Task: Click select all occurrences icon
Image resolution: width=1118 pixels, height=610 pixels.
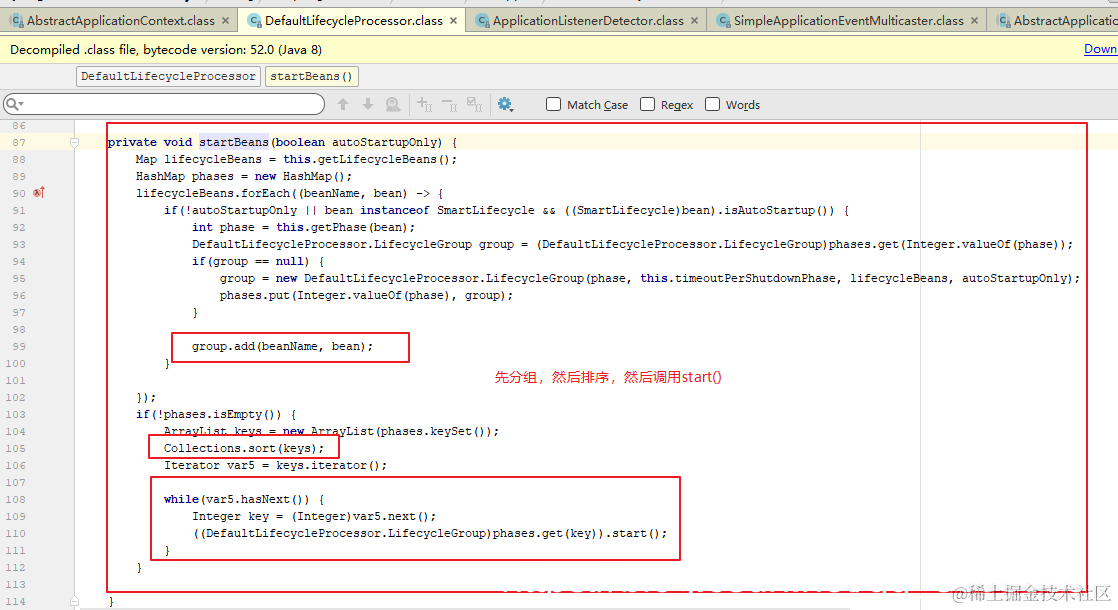Action: 475,105
